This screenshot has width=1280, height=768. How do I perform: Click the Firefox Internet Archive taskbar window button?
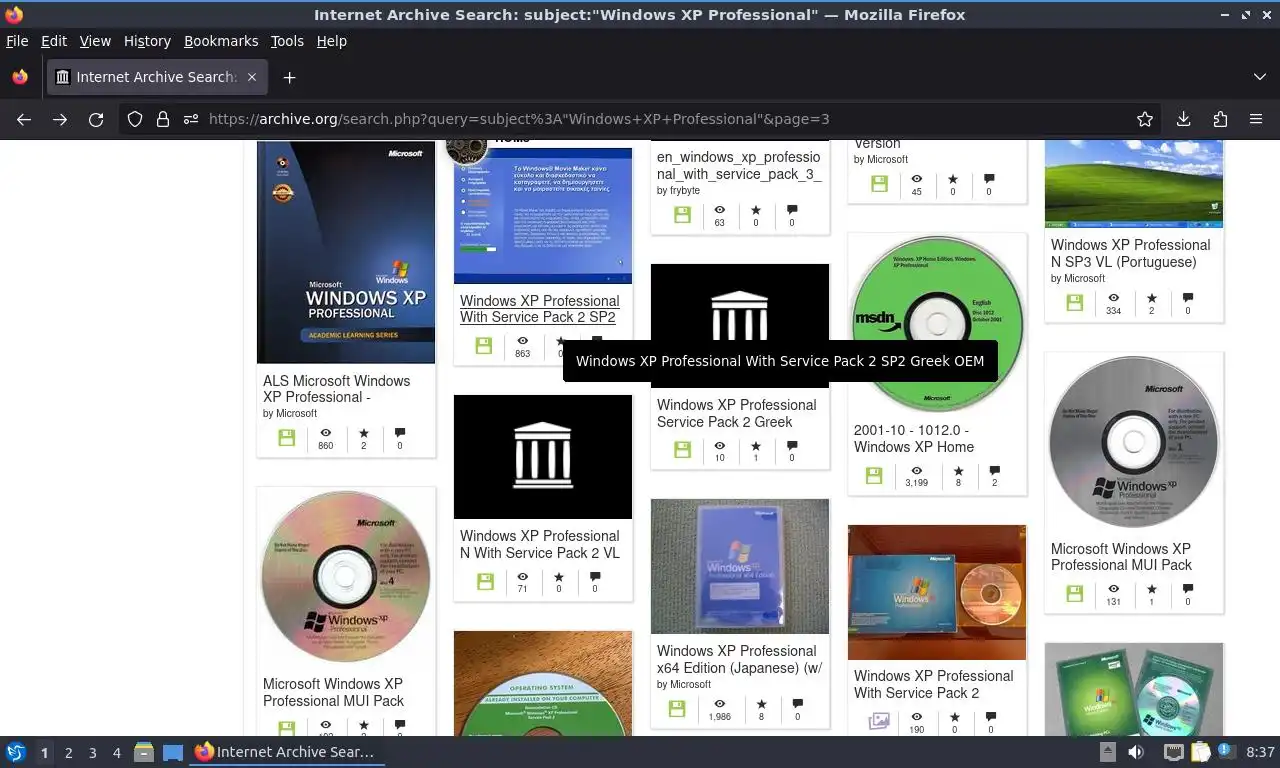287,752
